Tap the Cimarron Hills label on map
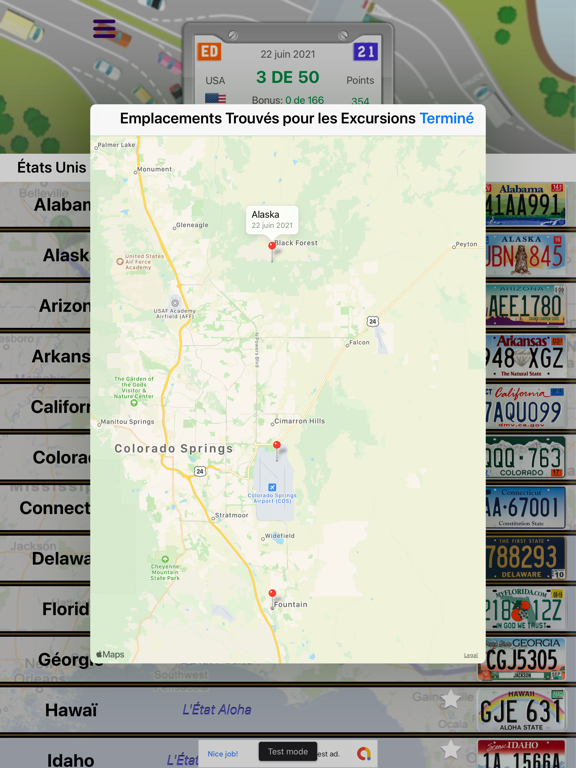The image size is (576, 768). [299, 421]
